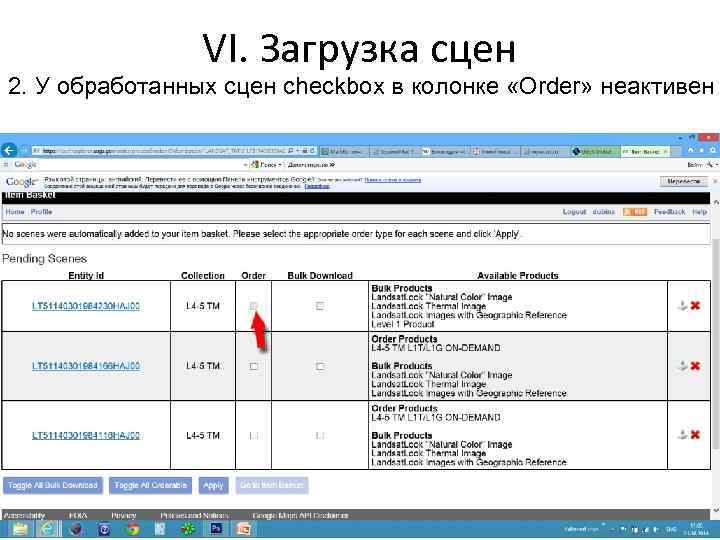Screen dimensions: 720x540
Task: Delete scene LT51140301984118HAJ00 using the red X
Action: pos(695,435)
